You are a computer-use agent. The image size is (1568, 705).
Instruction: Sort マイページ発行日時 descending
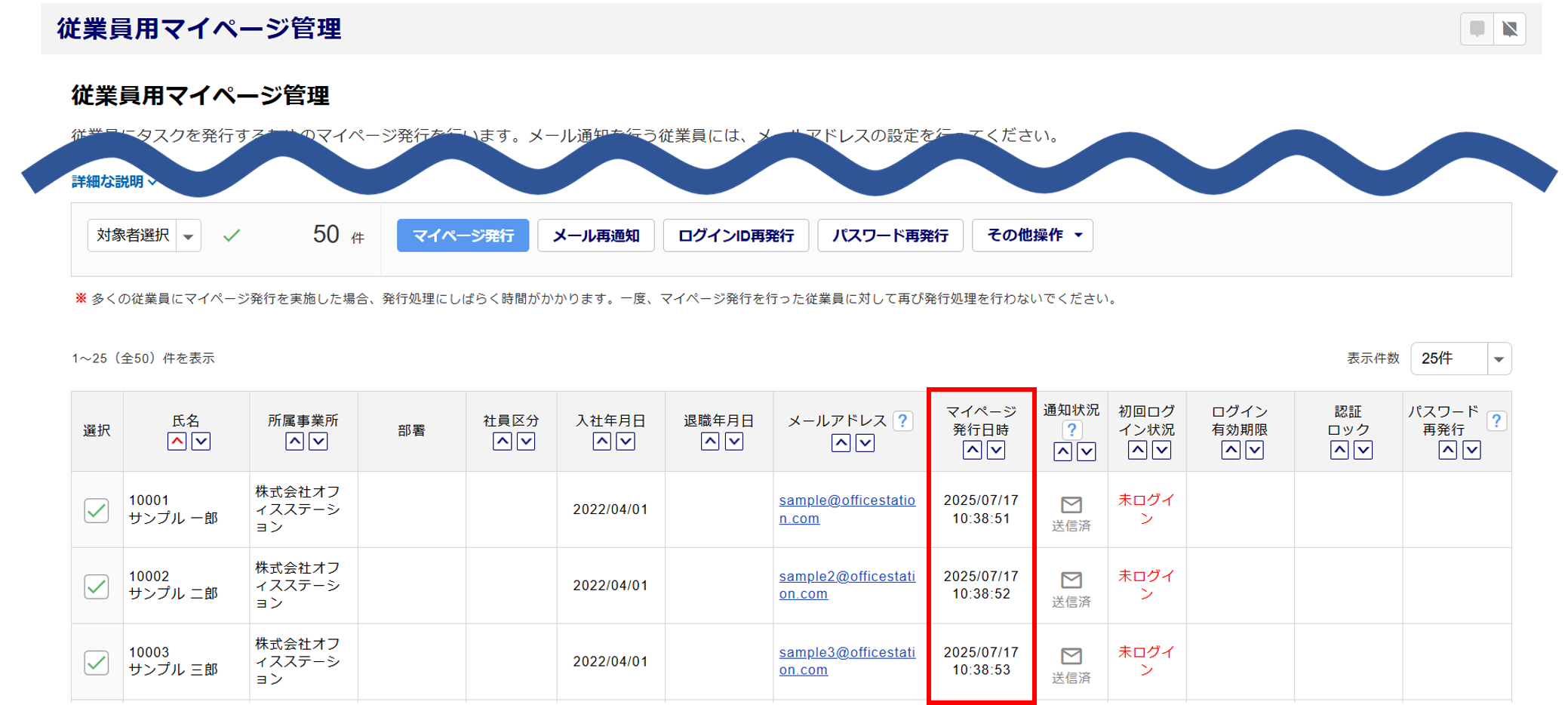coord(996,451)
